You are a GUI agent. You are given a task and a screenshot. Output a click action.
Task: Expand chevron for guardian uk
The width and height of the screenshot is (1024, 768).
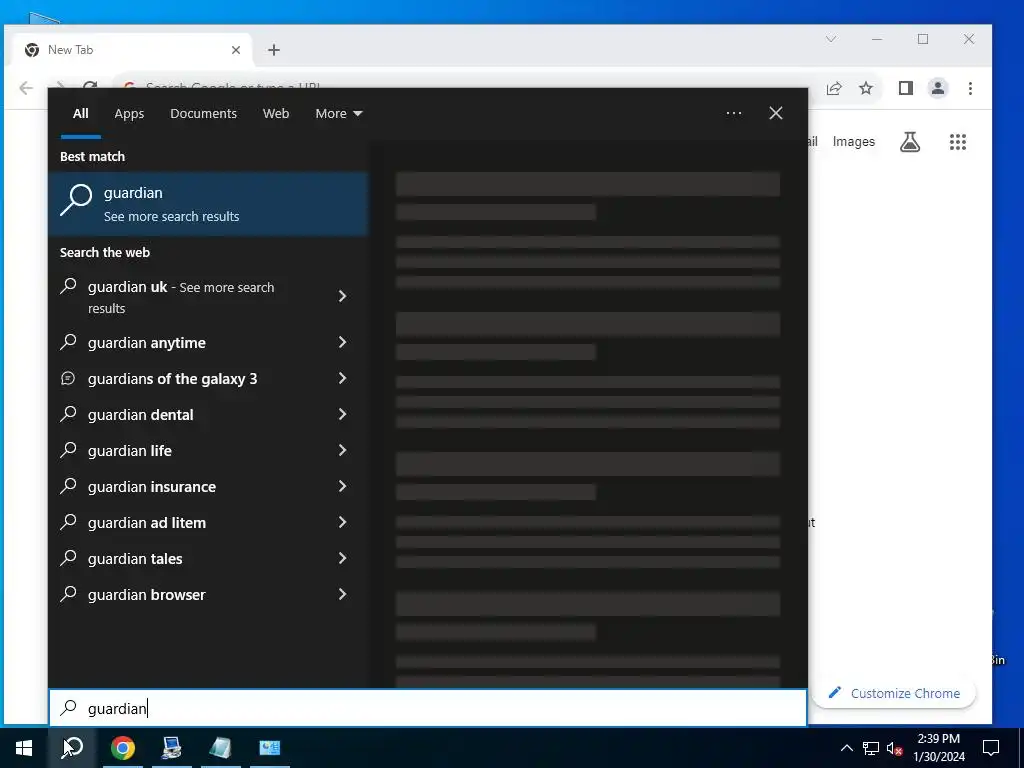point(342,296)
